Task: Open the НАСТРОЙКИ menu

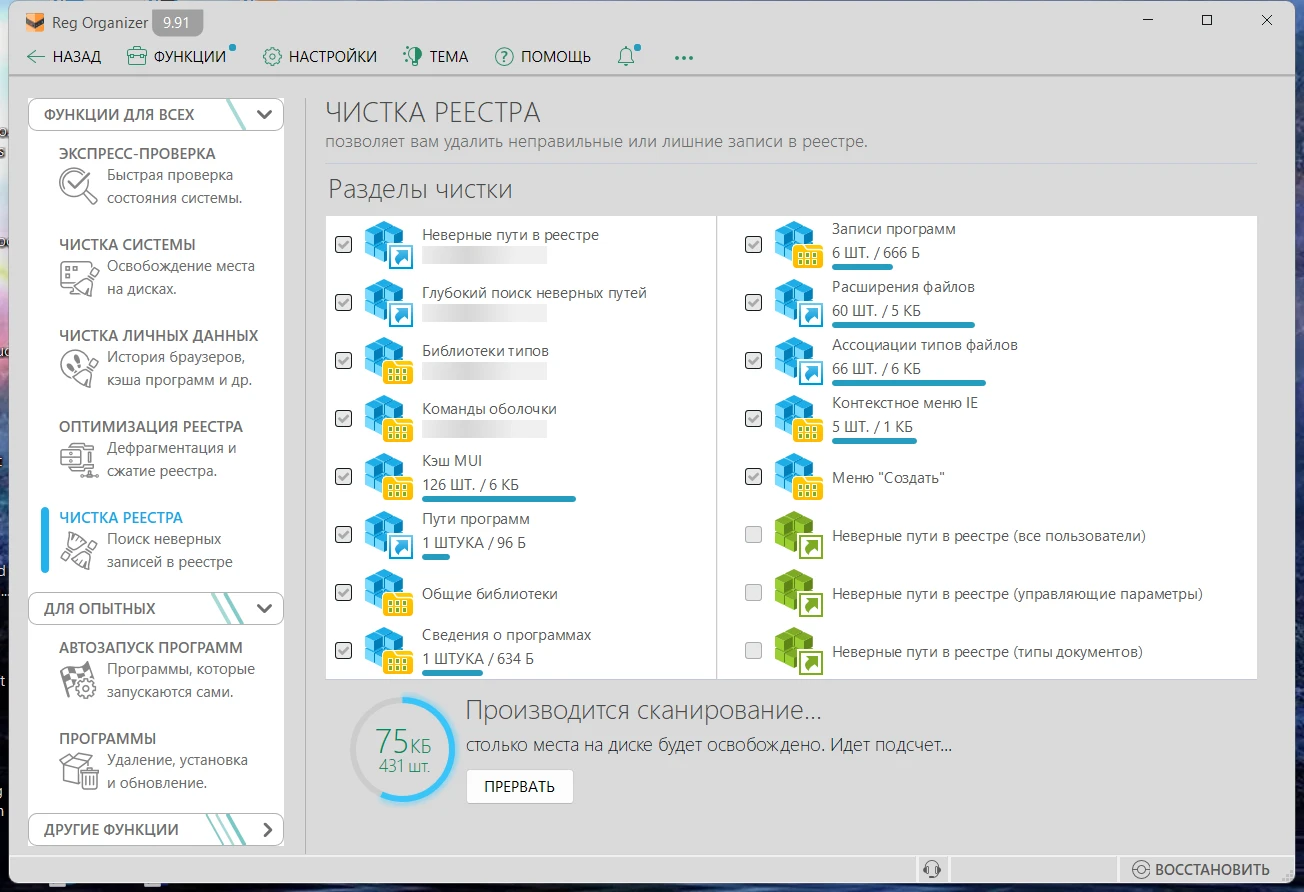Action: [x=320, y=57]
